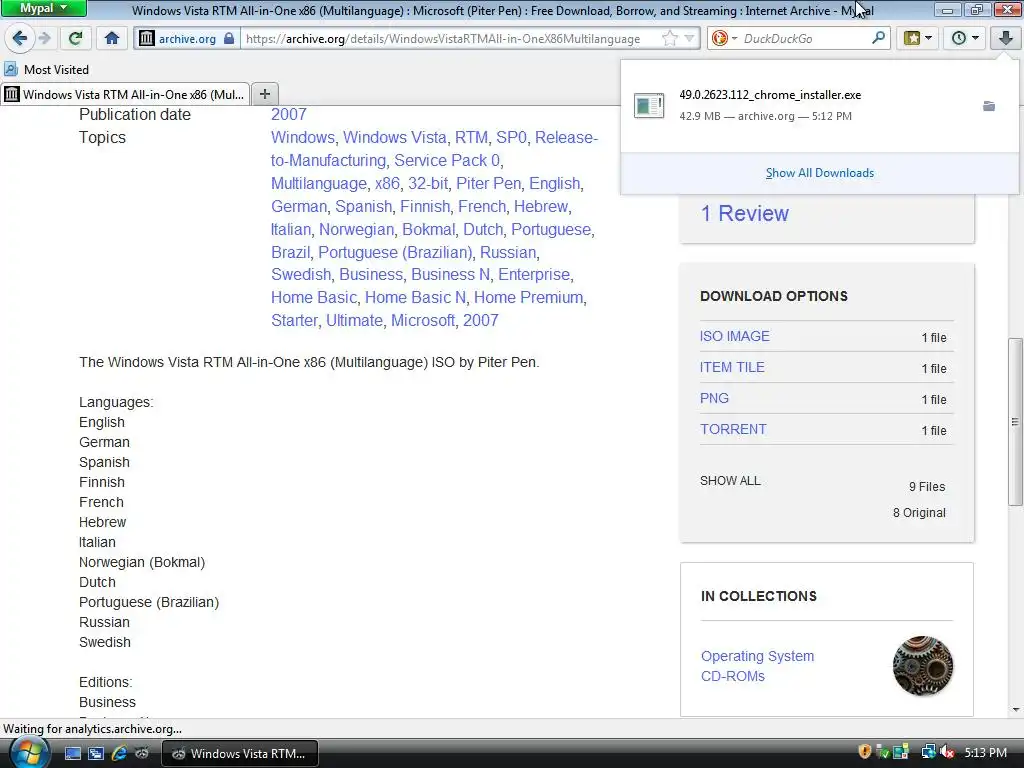Open the URL history dropdown arrow
The width and height of the screenshot is (1024, 768).
tap(689, 39)
